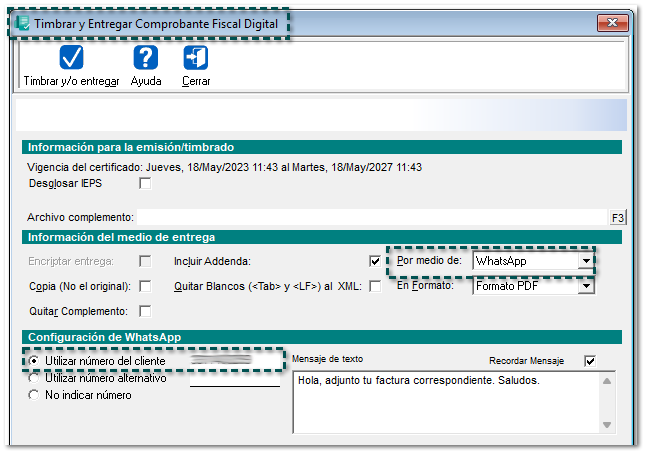
Task: Toggle Quitar Blancos al XML checkbox
Action: tap(375, 286)
